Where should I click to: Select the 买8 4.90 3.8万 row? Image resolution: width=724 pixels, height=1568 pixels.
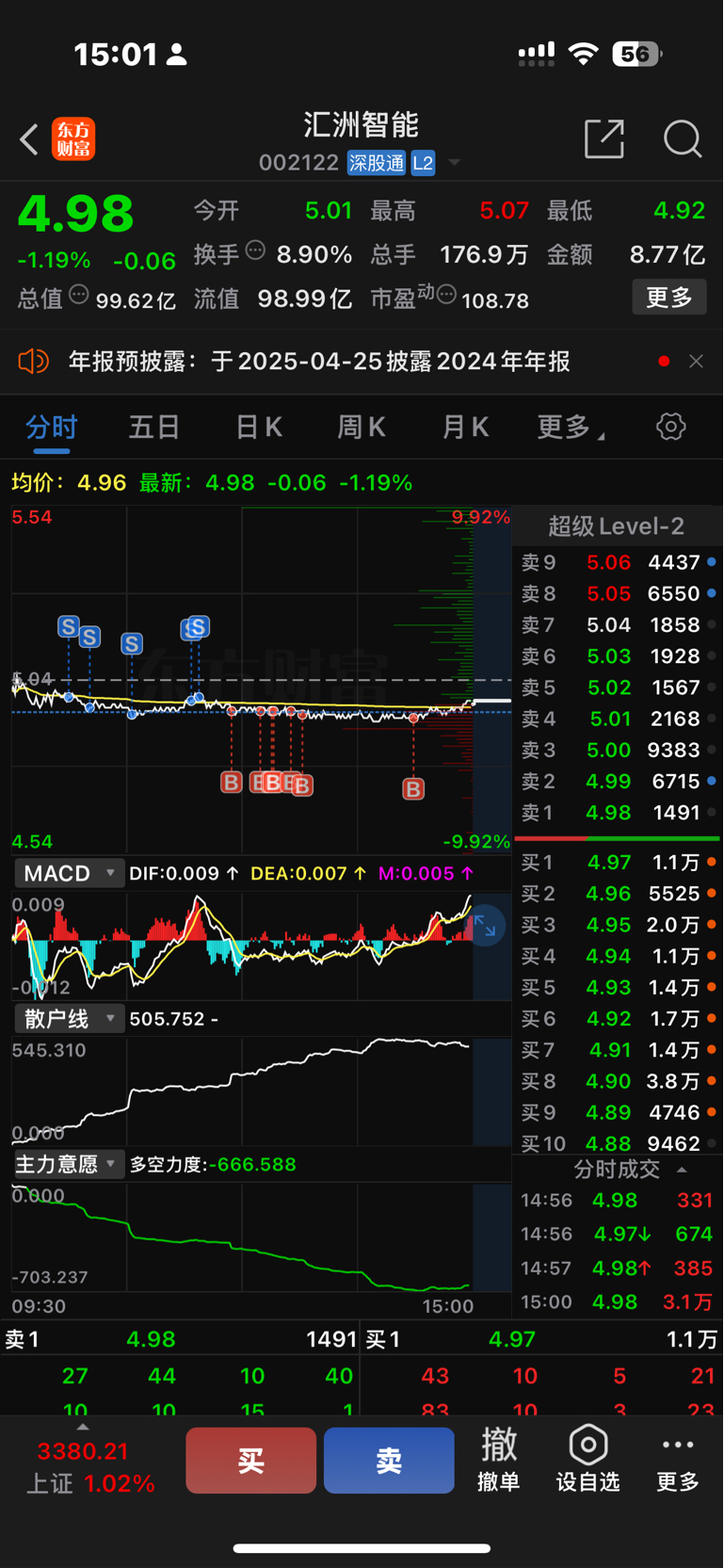pyautogui.click(x=619, y=1081)
